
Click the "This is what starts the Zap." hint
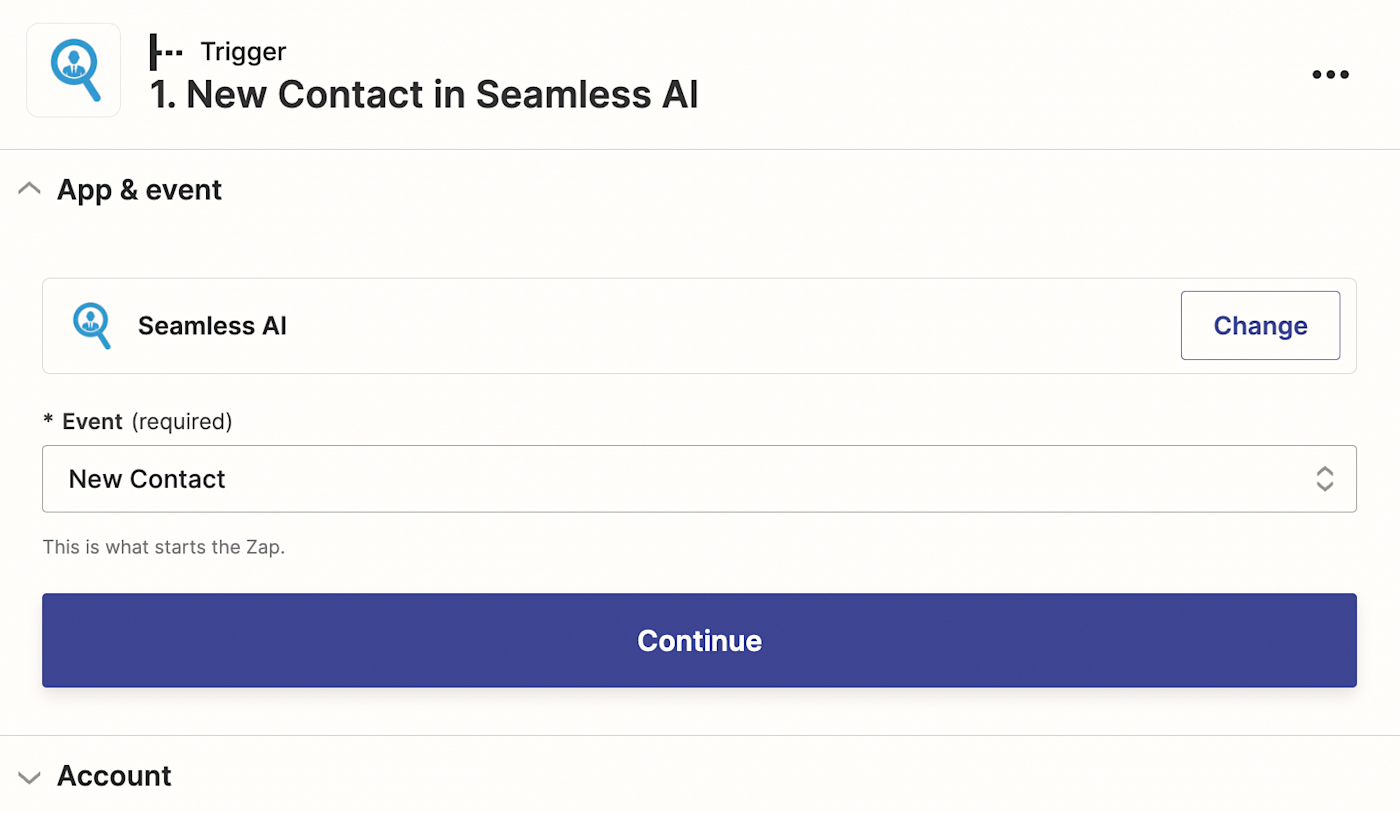[x=163, y=547]
